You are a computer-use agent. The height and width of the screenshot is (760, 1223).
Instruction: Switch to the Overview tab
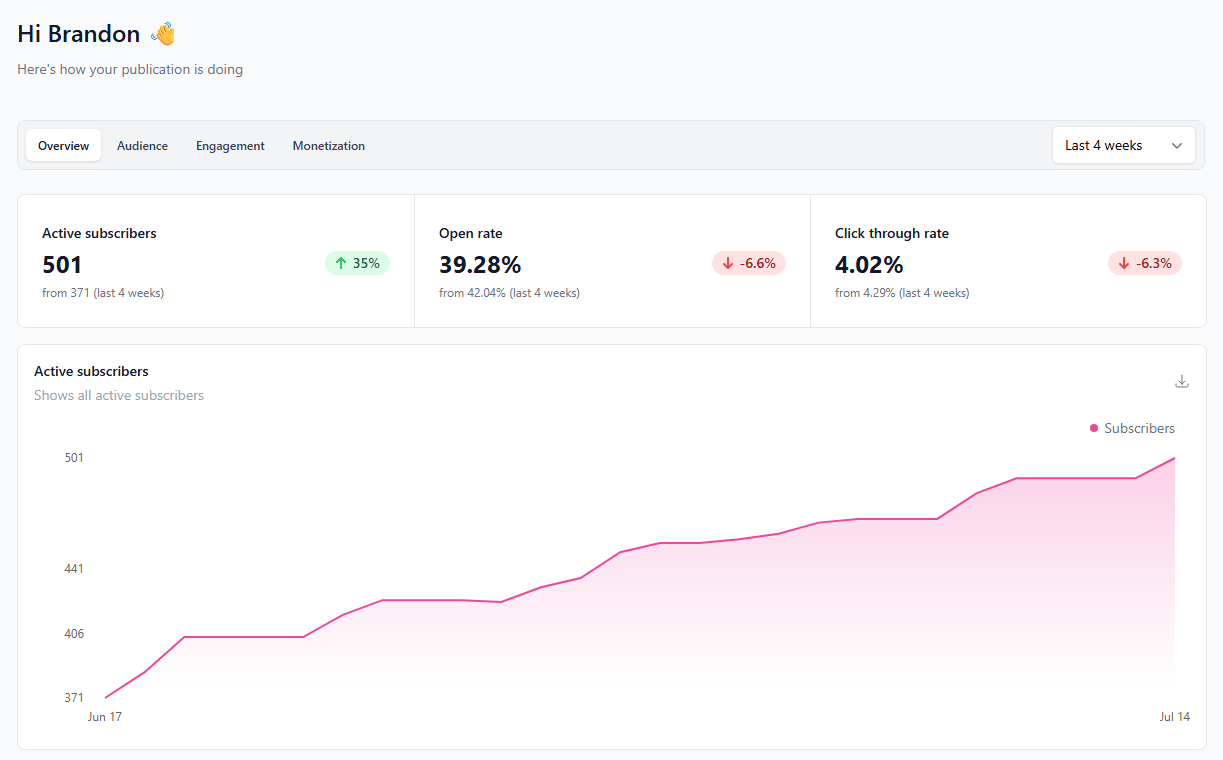(x=64, y=145)
